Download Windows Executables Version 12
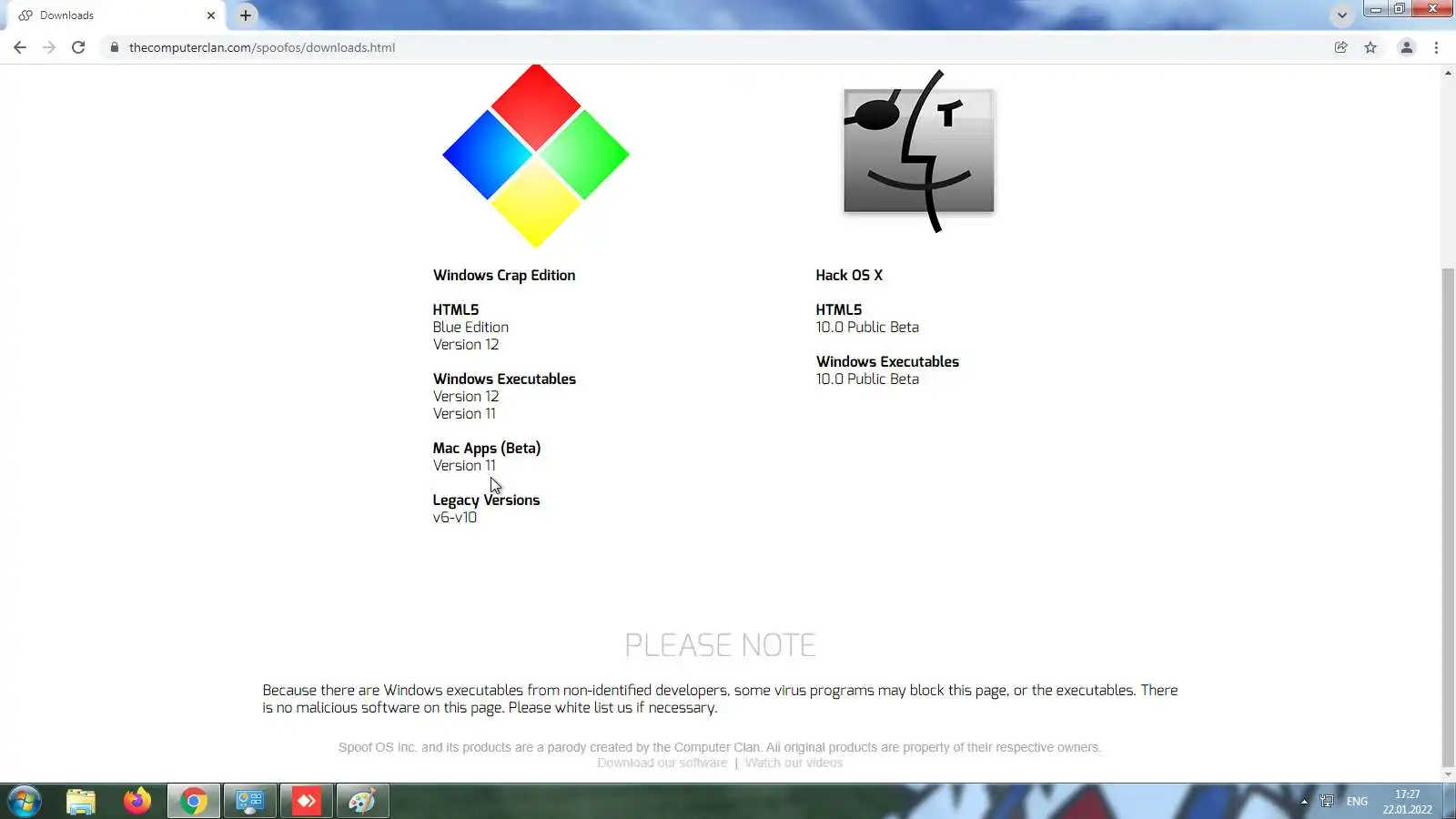Viewport: 1456px width, 819px height. (x=466, y=397)
